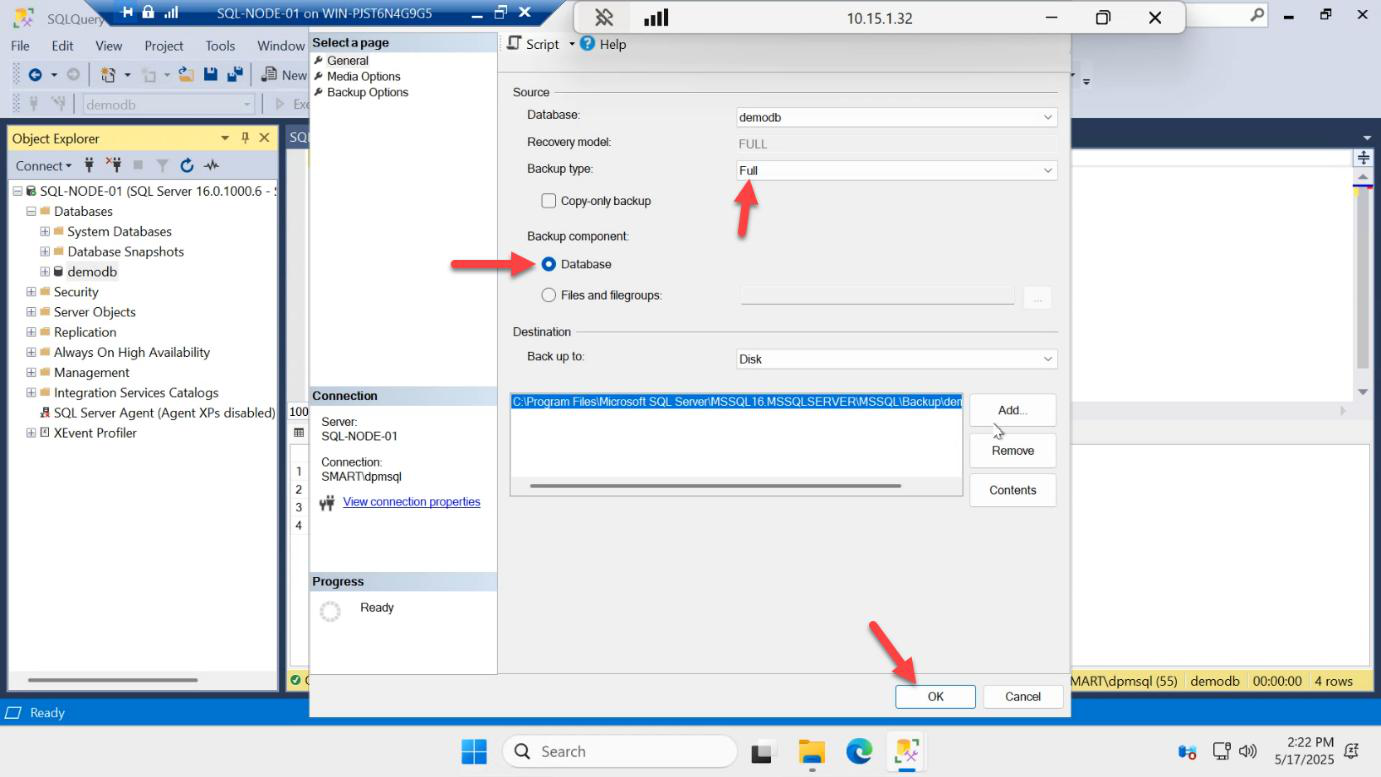Open File Explorer from the taskbar

(811, 751)
